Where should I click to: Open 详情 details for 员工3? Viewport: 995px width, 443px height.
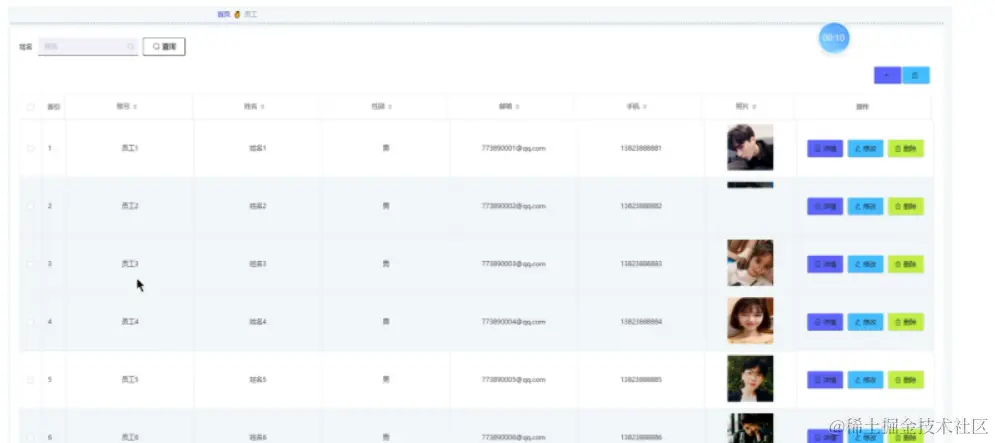(825, 264)
